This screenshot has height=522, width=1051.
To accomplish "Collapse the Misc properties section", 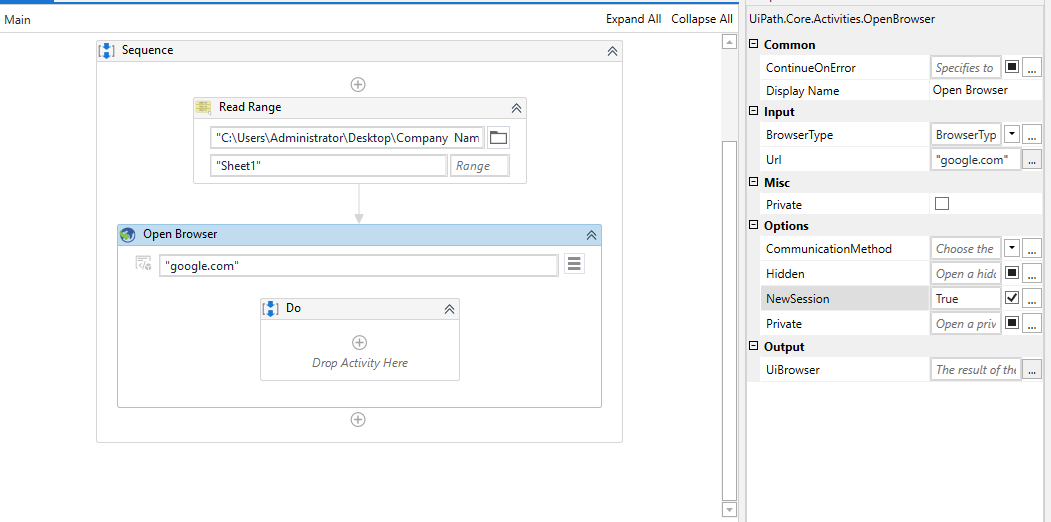I will 754,182.
